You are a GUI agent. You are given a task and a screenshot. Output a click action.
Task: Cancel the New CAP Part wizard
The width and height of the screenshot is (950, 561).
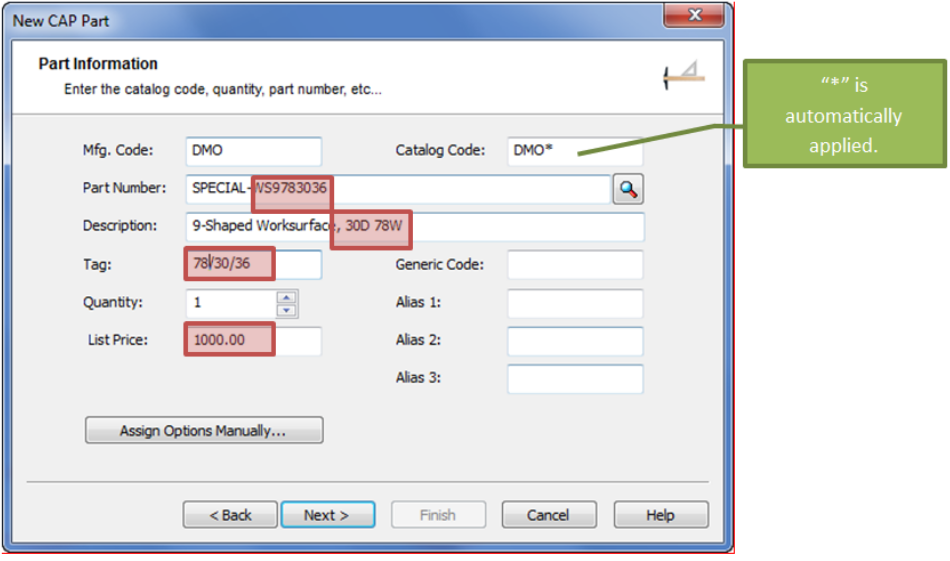pos(549,515)
